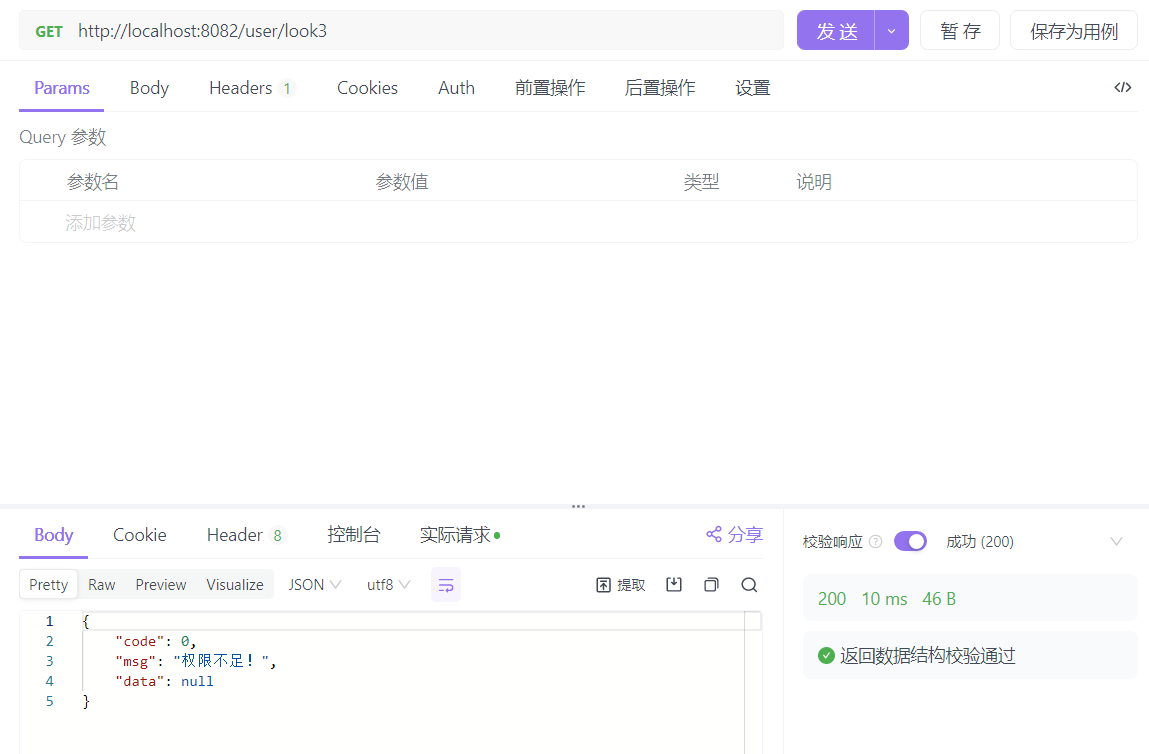This screenshot has height=754, width=1149.
Task: Expand the send button dropdown arrow
Action: coord(891,31)
